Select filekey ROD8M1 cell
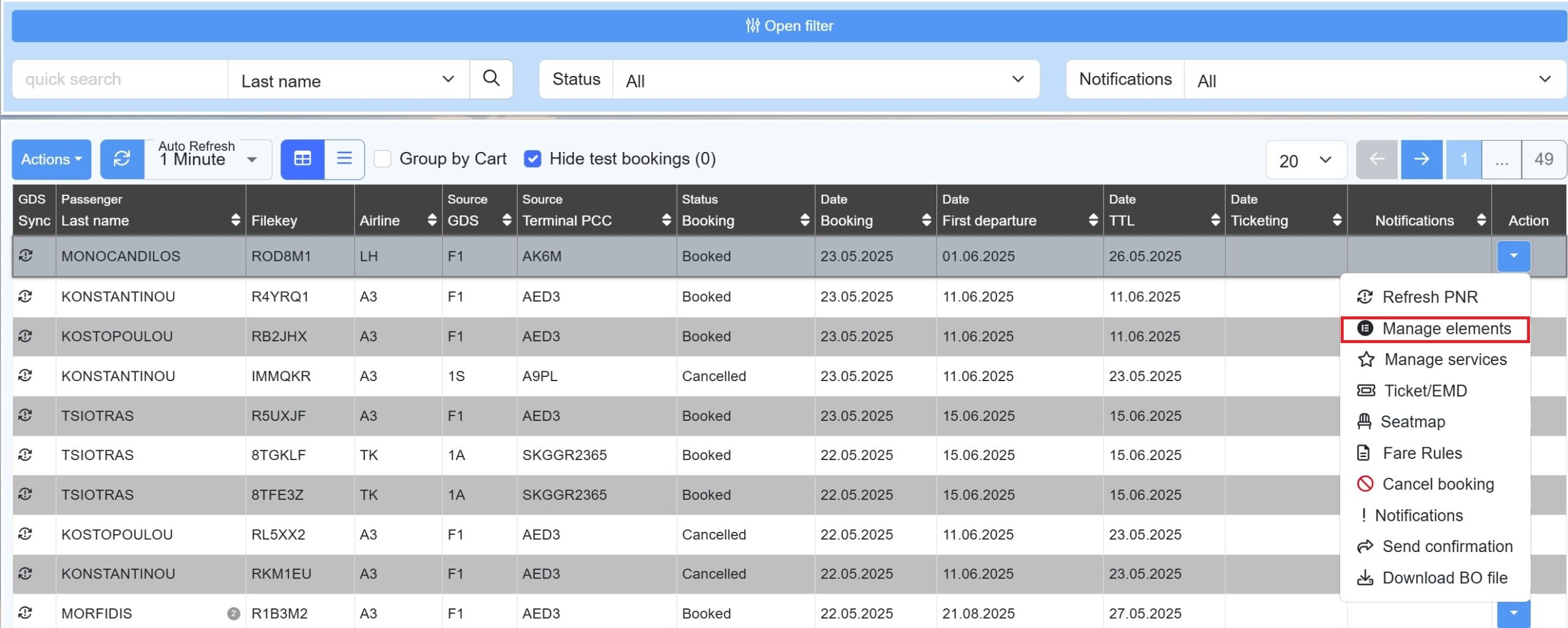1568x628 pixels. click(x=300, y=256)
